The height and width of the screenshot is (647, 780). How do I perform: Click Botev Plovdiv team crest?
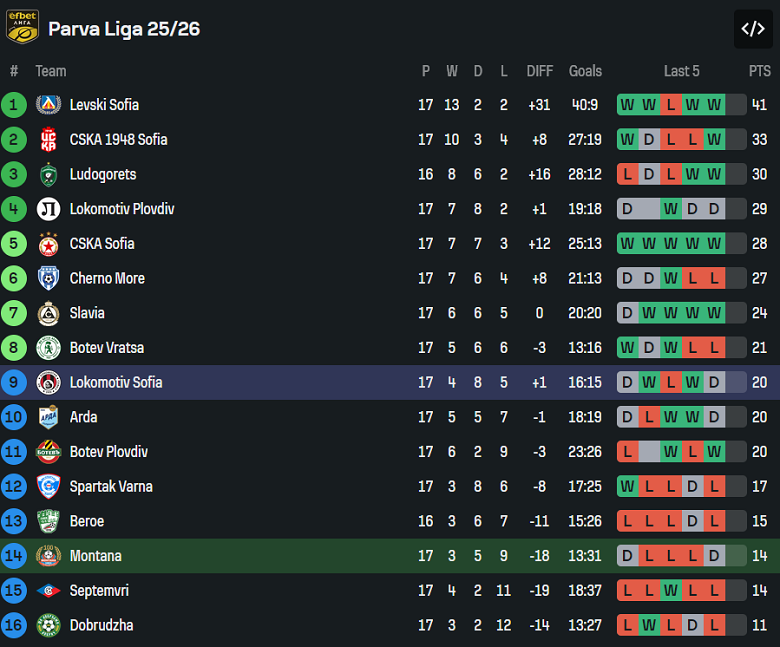click(x=48, y=452)
